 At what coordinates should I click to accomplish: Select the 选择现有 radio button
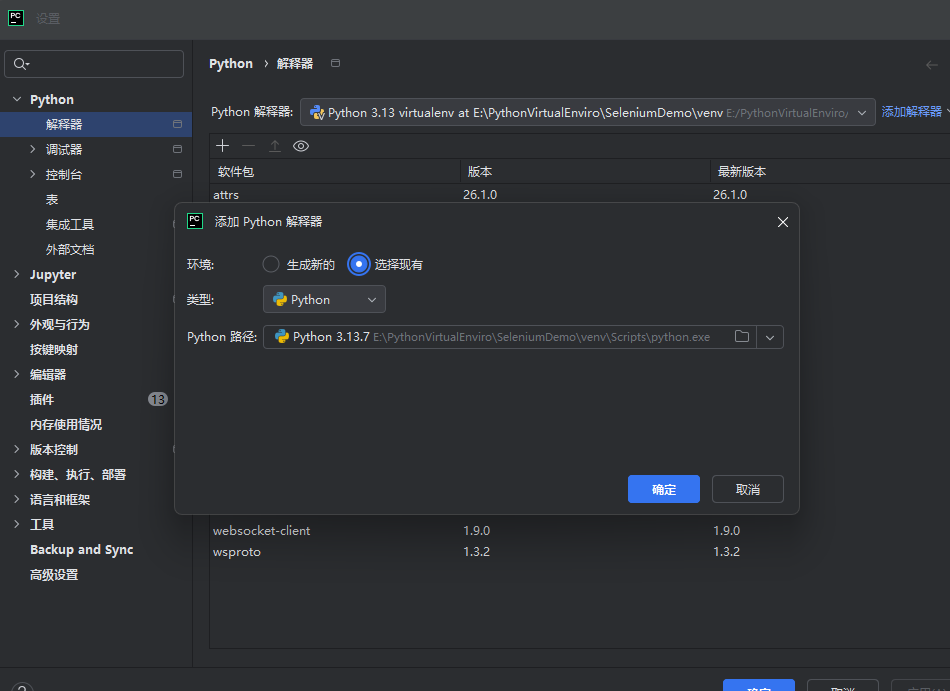click(359, 264)
